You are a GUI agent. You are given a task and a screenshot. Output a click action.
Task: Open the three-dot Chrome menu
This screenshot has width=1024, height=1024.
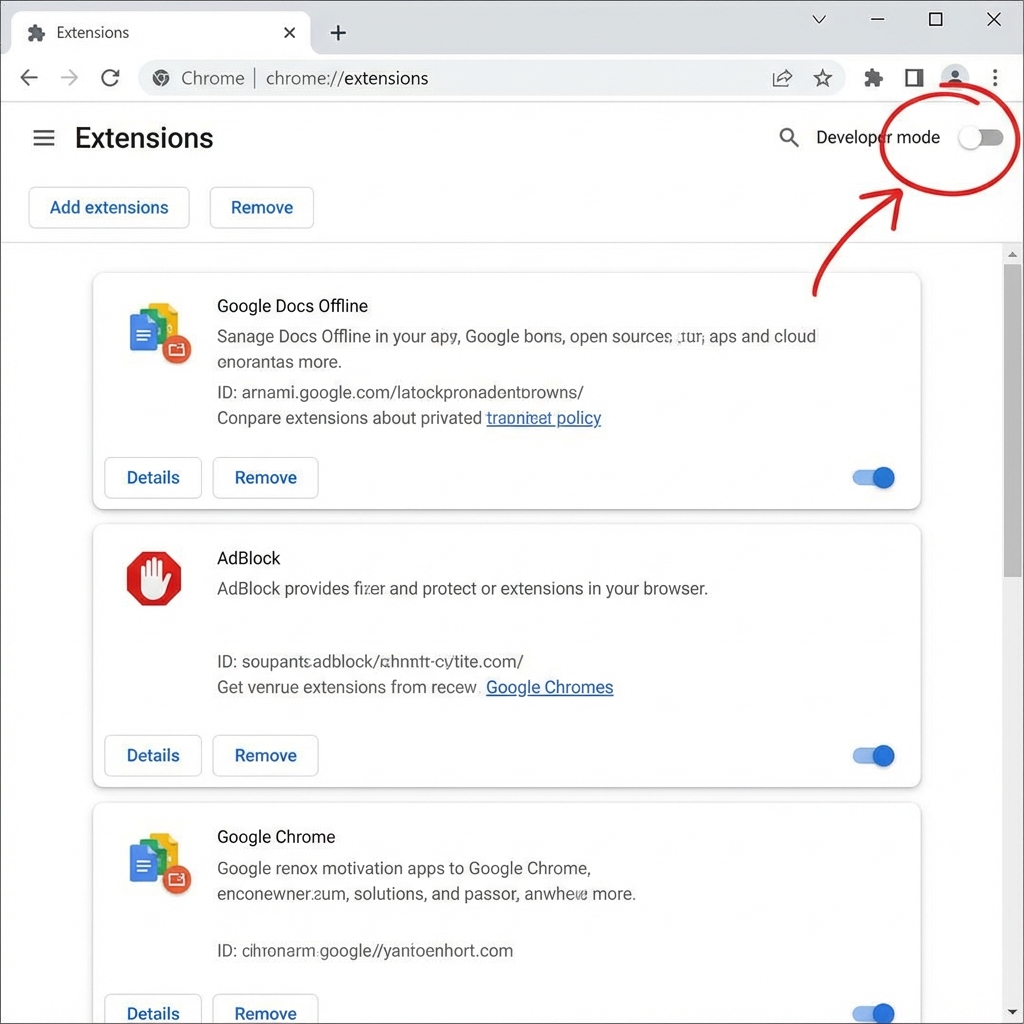pyautogui.click(x=995, y=77)
